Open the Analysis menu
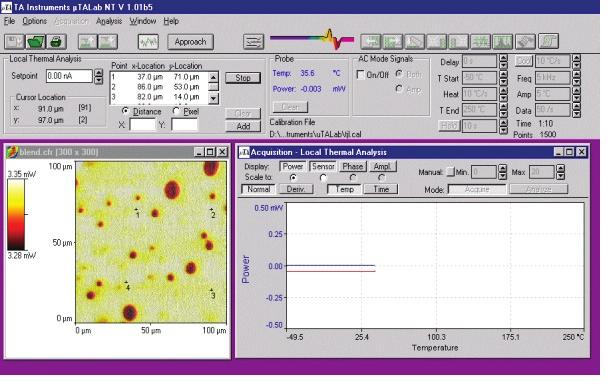Viewport: 611px width, 388px height. point(109,21)
